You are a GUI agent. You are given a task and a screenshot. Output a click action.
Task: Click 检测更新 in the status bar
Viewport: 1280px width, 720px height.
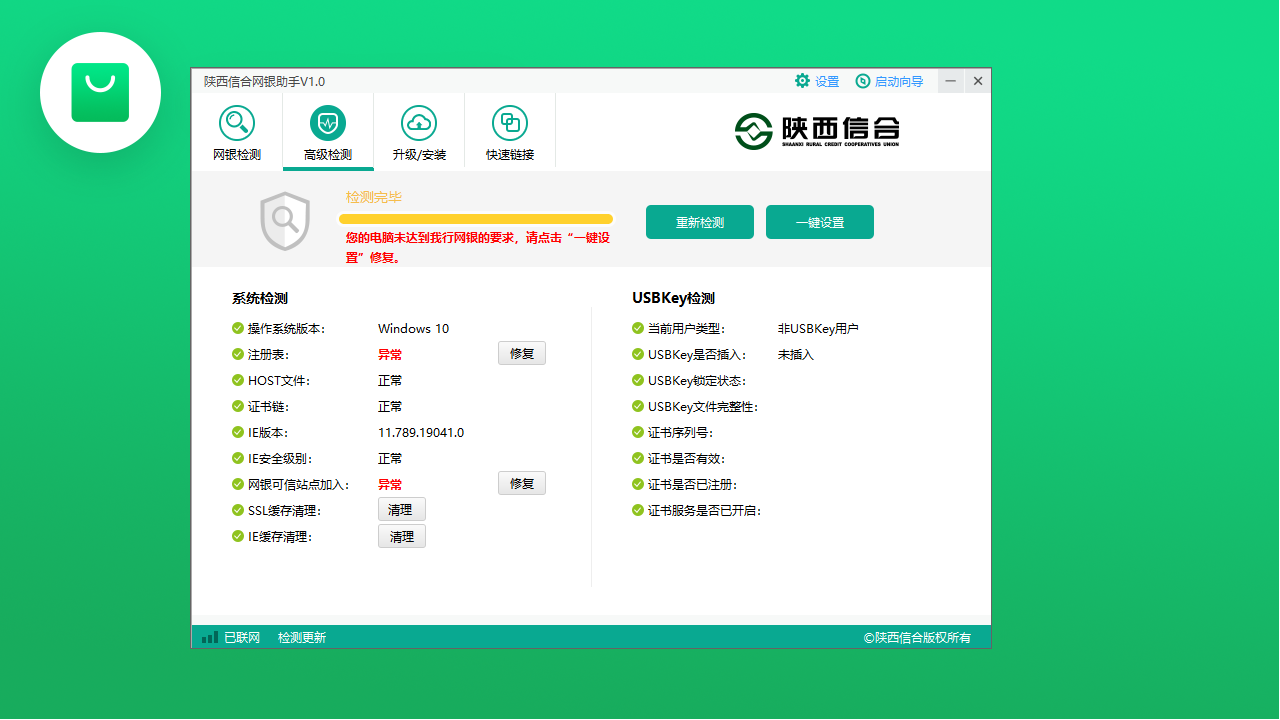pos(303,637)
